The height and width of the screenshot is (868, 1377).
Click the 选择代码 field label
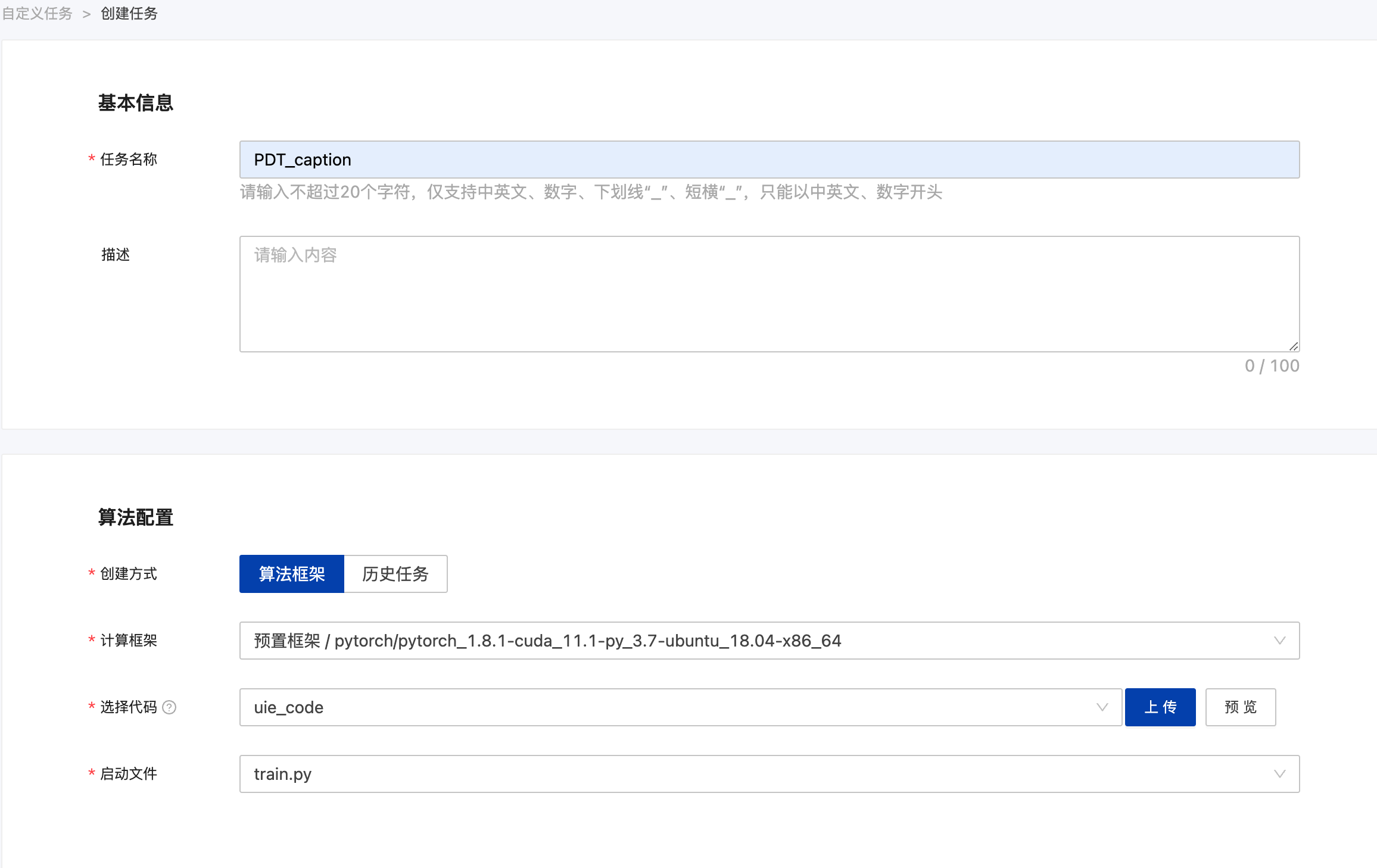(x=129, y=707)
